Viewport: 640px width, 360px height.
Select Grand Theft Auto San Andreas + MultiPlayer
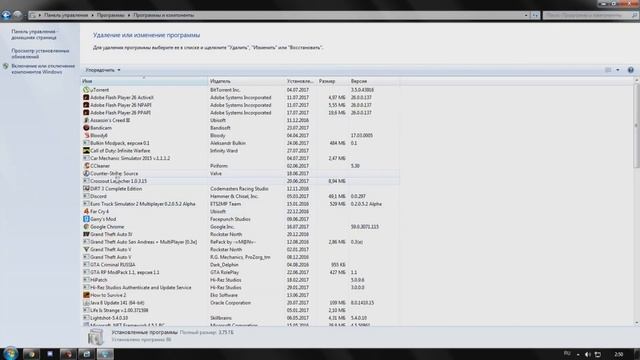(x=240, y=242)
